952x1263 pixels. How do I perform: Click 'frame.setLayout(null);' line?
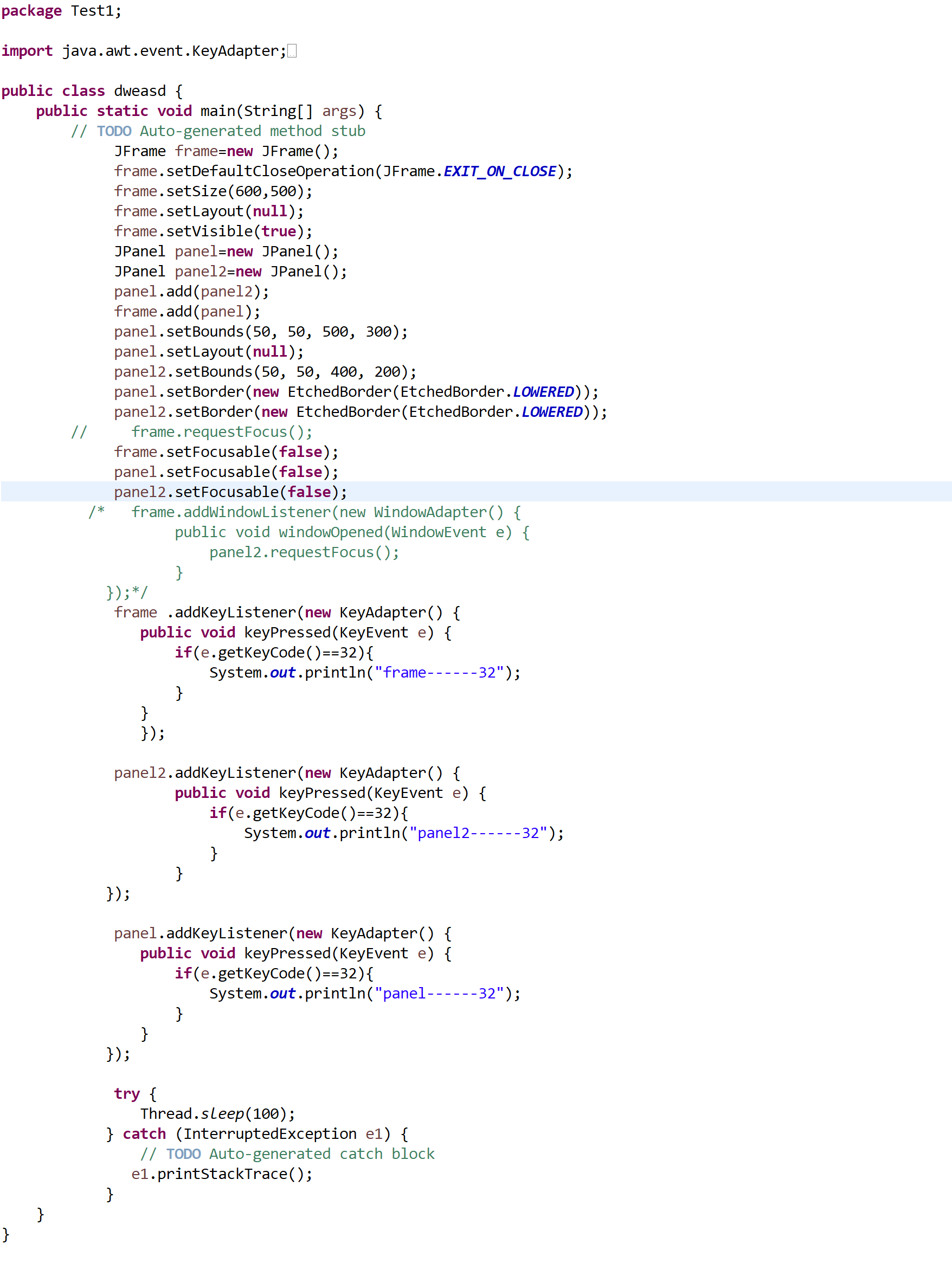click(209, 211)
